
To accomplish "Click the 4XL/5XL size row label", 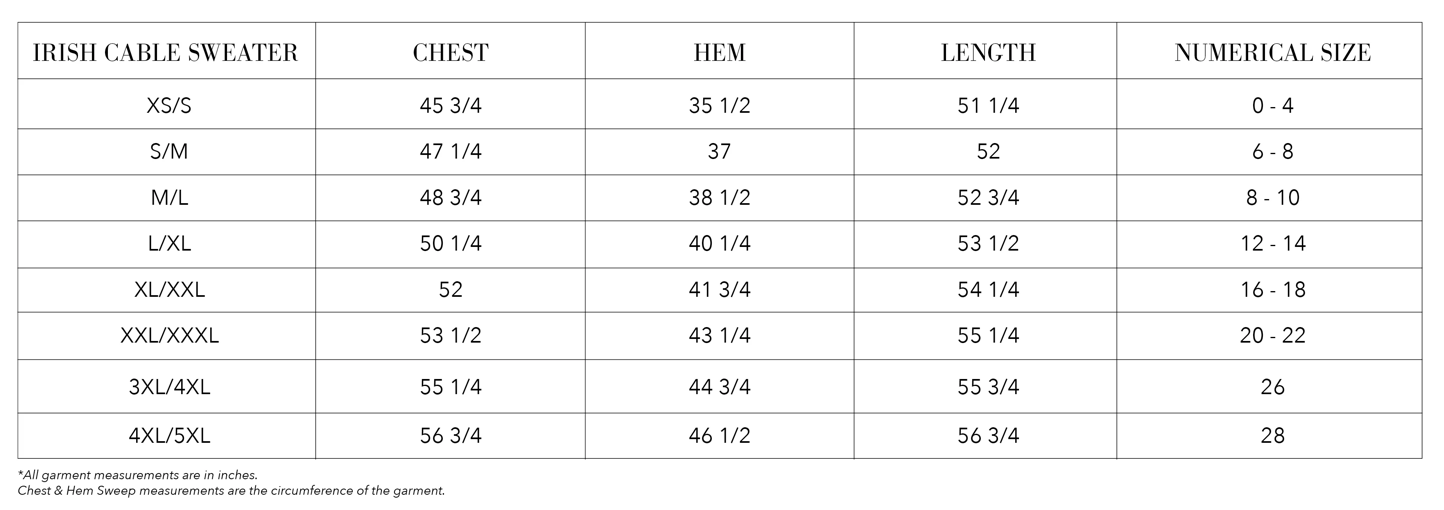I will tap(168, 436).
